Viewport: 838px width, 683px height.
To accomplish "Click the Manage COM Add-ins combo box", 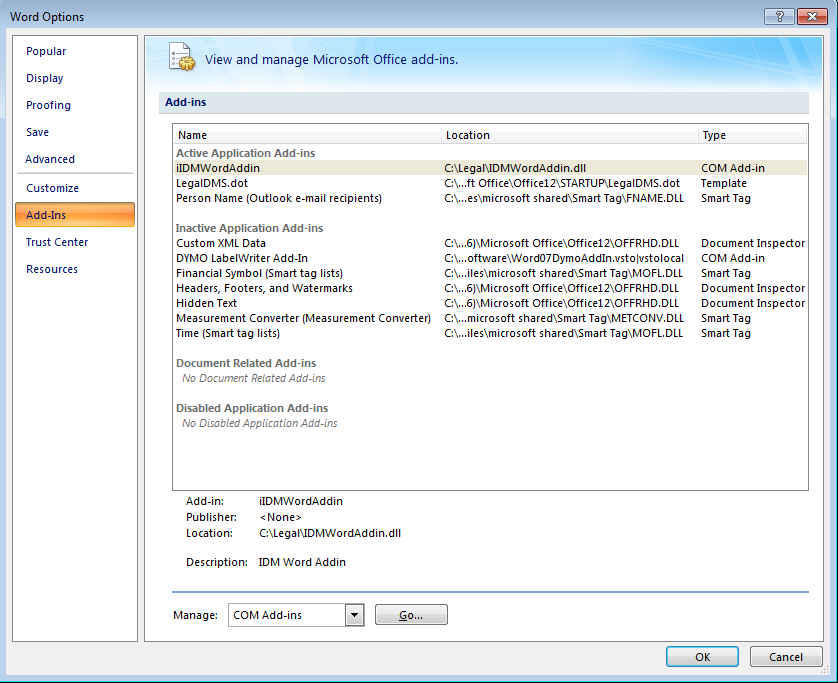I will (286, 616).
